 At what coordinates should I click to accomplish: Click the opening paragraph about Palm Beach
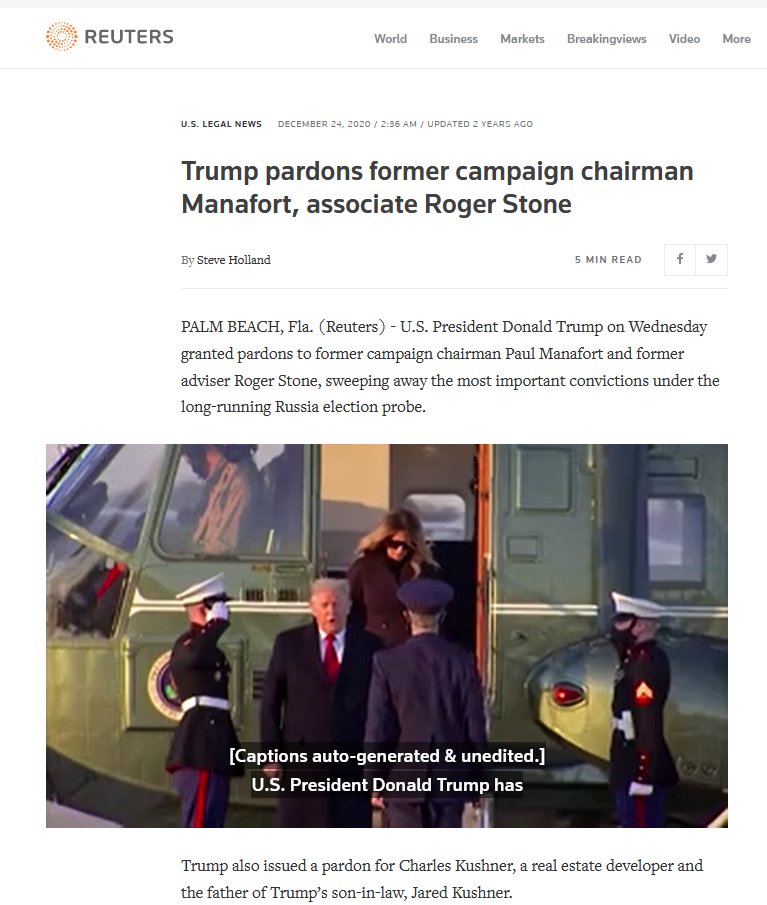pyautogui.click(x=450, y=367)
